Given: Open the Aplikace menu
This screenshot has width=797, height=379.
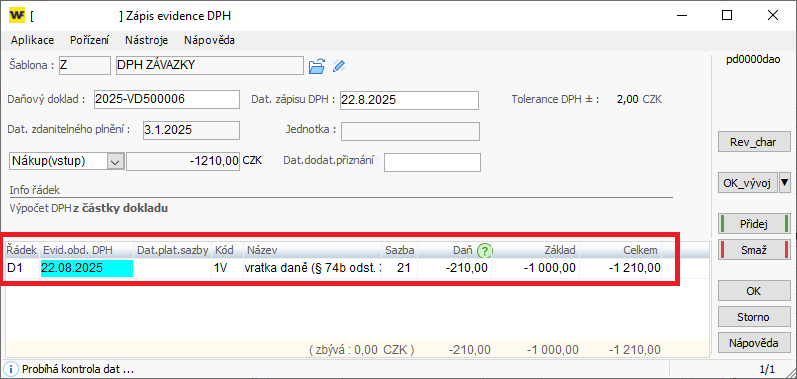Looking at the screenshot, I should click(33, 40).
